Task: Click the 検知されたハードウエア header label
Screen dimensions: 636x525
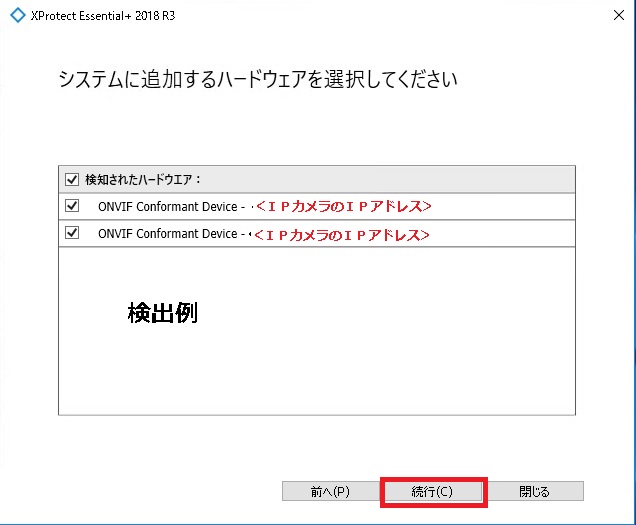Action: click(143, 179)
